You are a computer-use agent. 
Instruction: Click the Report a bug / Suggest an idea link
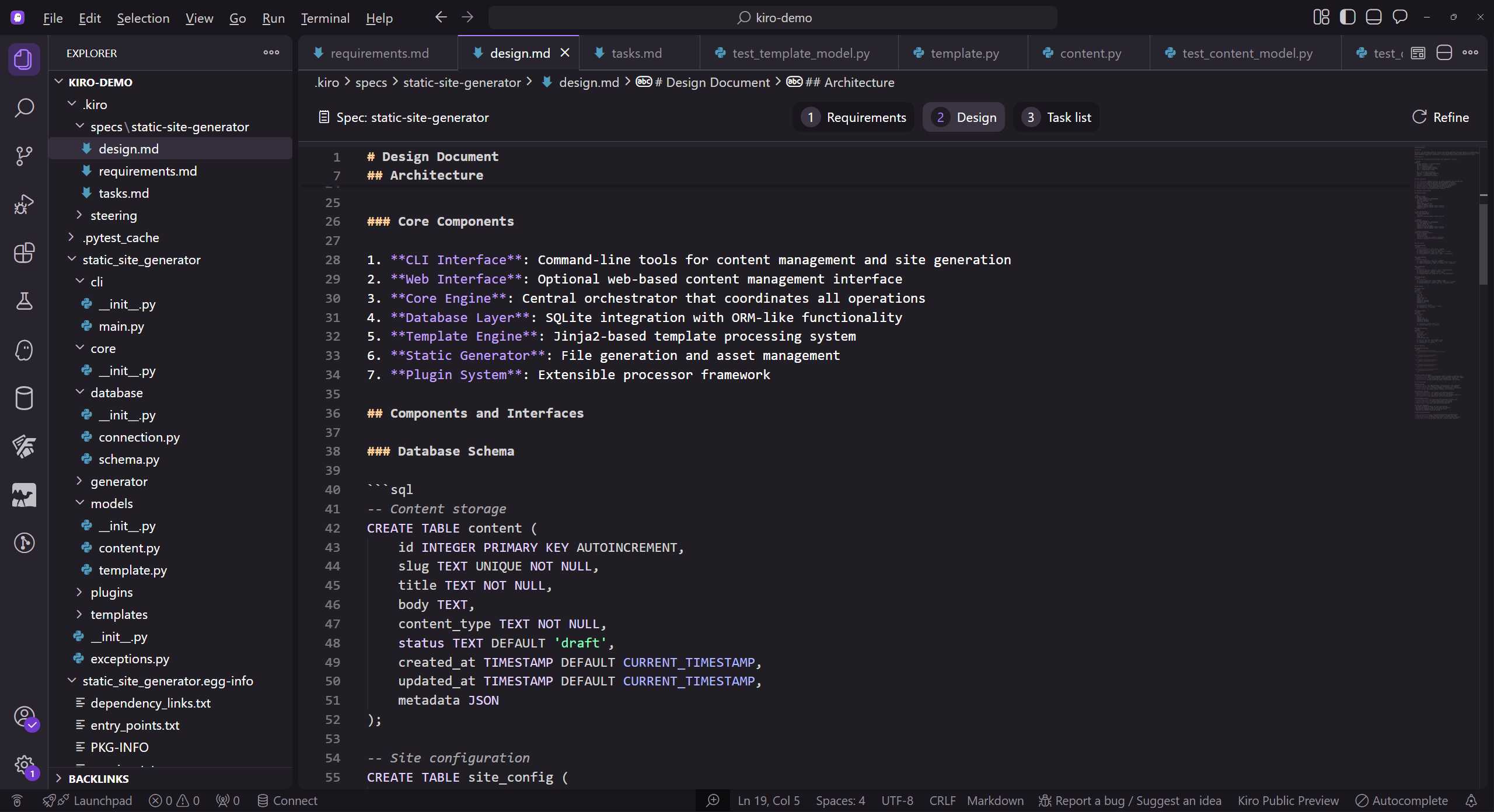click(x=1130, y=800)
